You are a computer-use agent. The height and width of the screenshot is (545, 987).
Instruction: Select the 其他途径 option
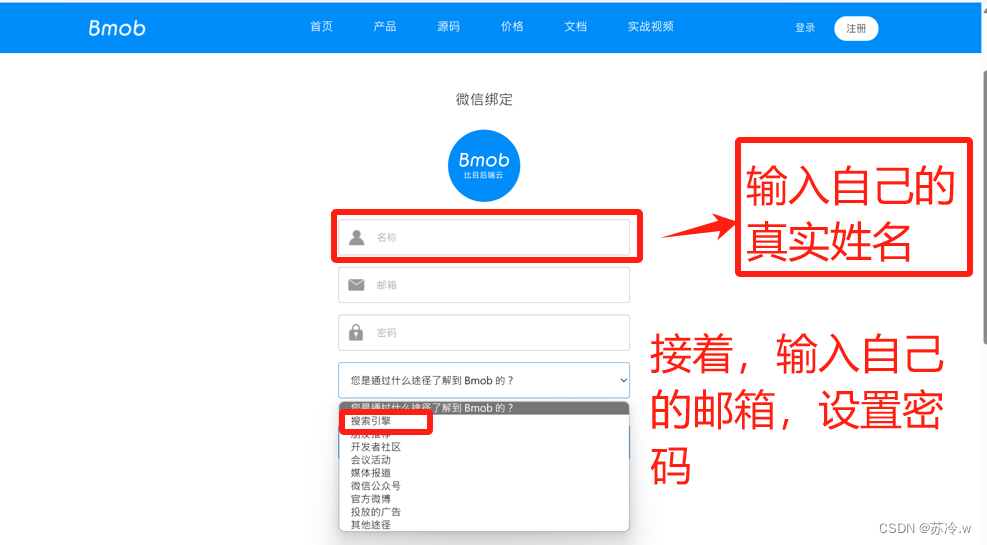pyautogui.click(x=484, y=524)
